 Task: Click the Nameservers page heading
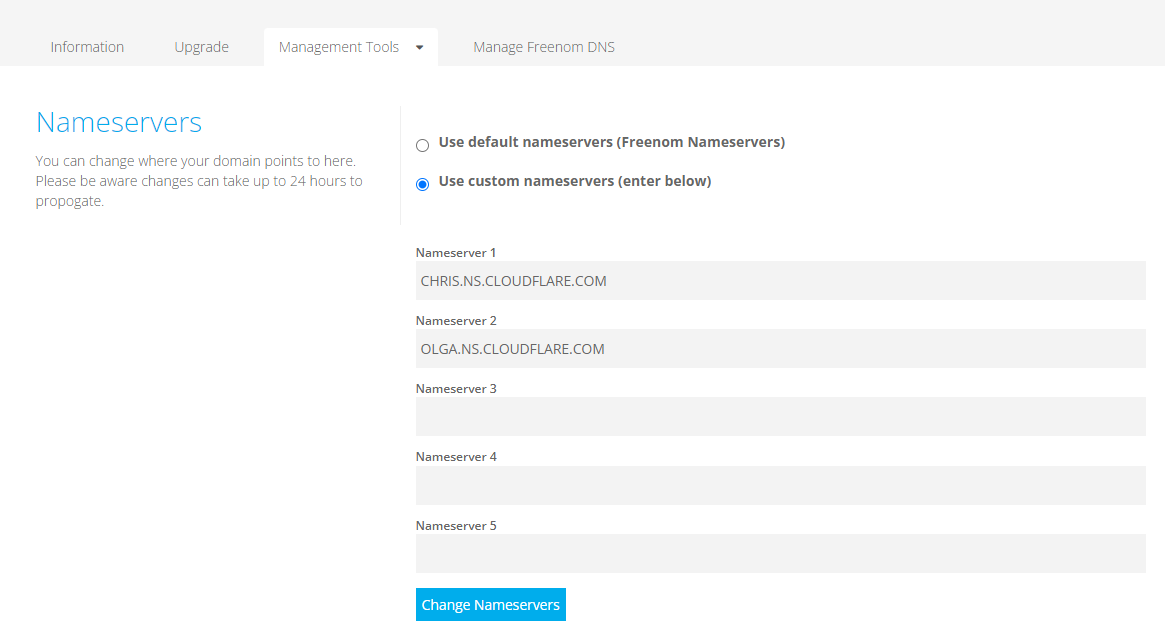click(x=118, y=122)
